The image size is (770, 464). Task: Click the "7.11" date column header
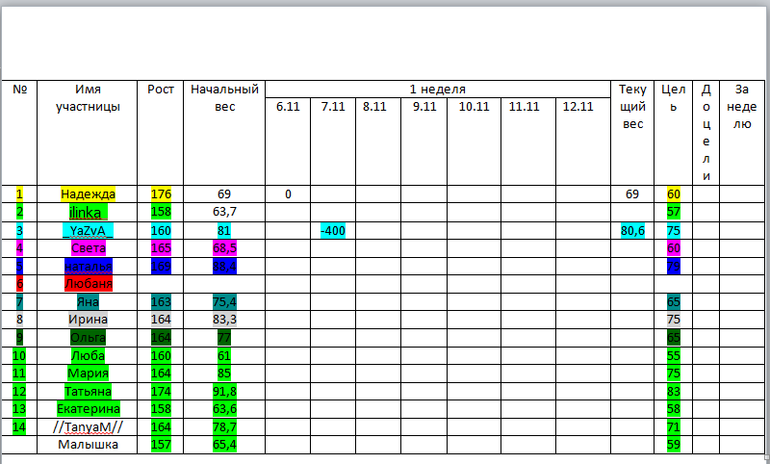tap(332, 107)
